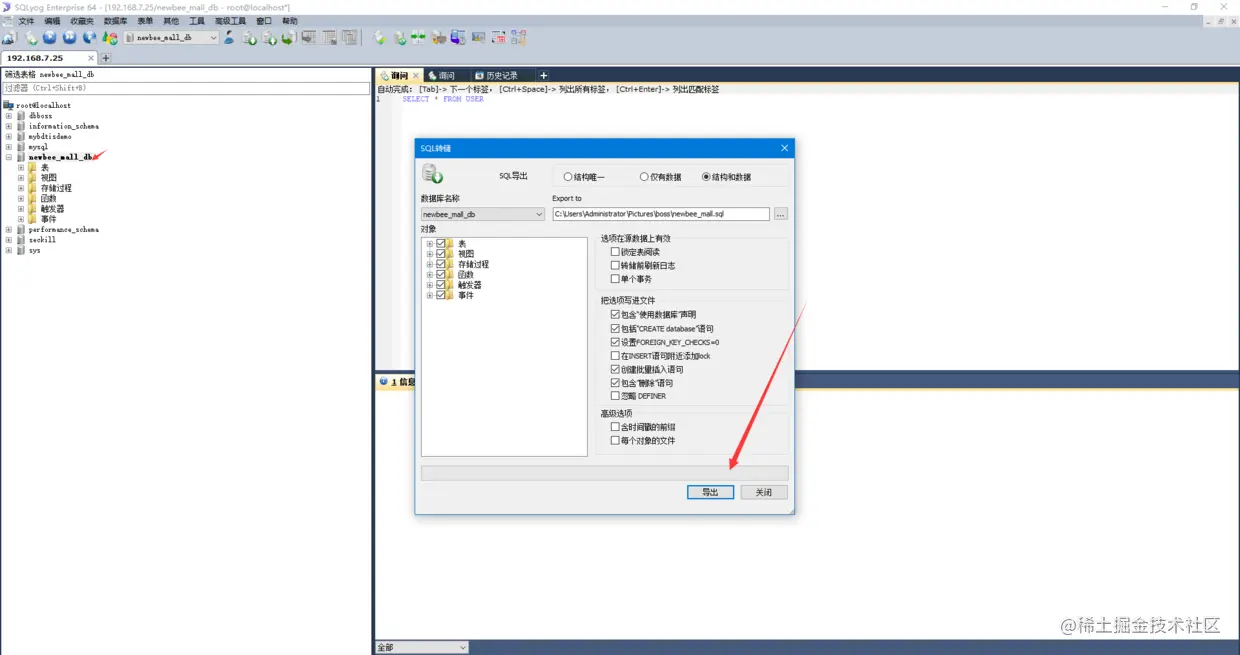Viewport: 1240px width, 655px height.
Task: Click the Export to file path field
Action: click(660, 214)
